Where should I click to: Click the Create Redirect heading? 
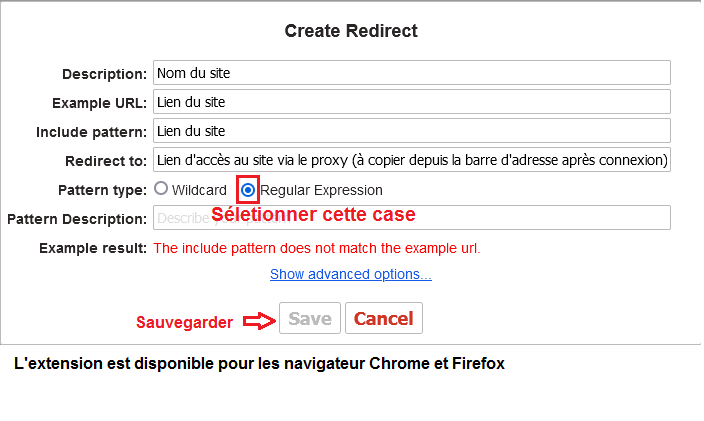pos(351,31)
